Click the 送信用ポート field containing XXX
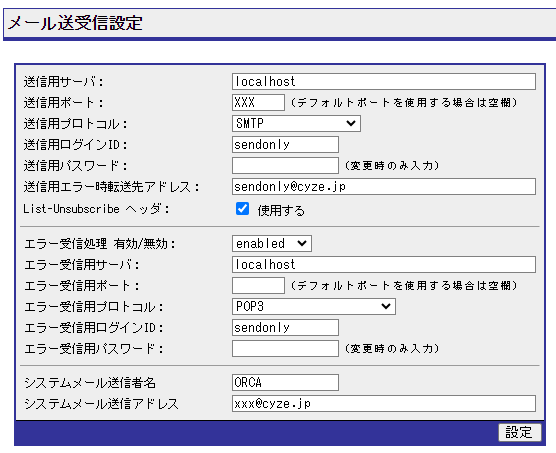 pos(258,102)
